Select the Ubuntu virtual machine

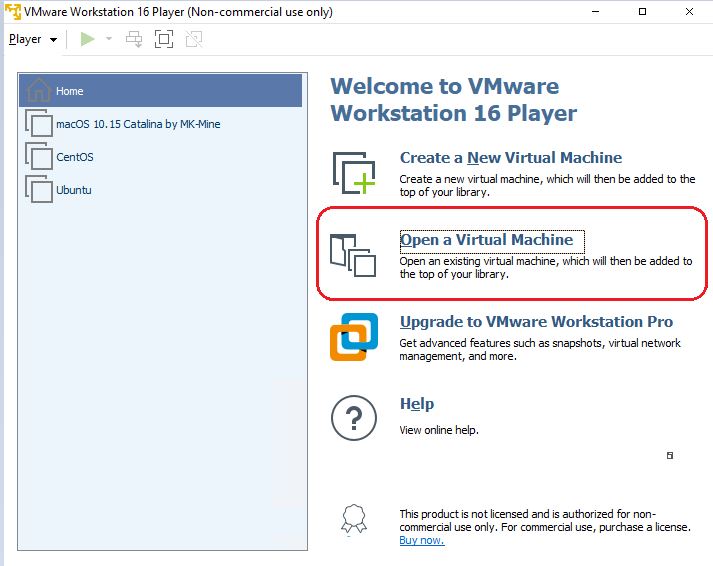click(x=74, y=190)
